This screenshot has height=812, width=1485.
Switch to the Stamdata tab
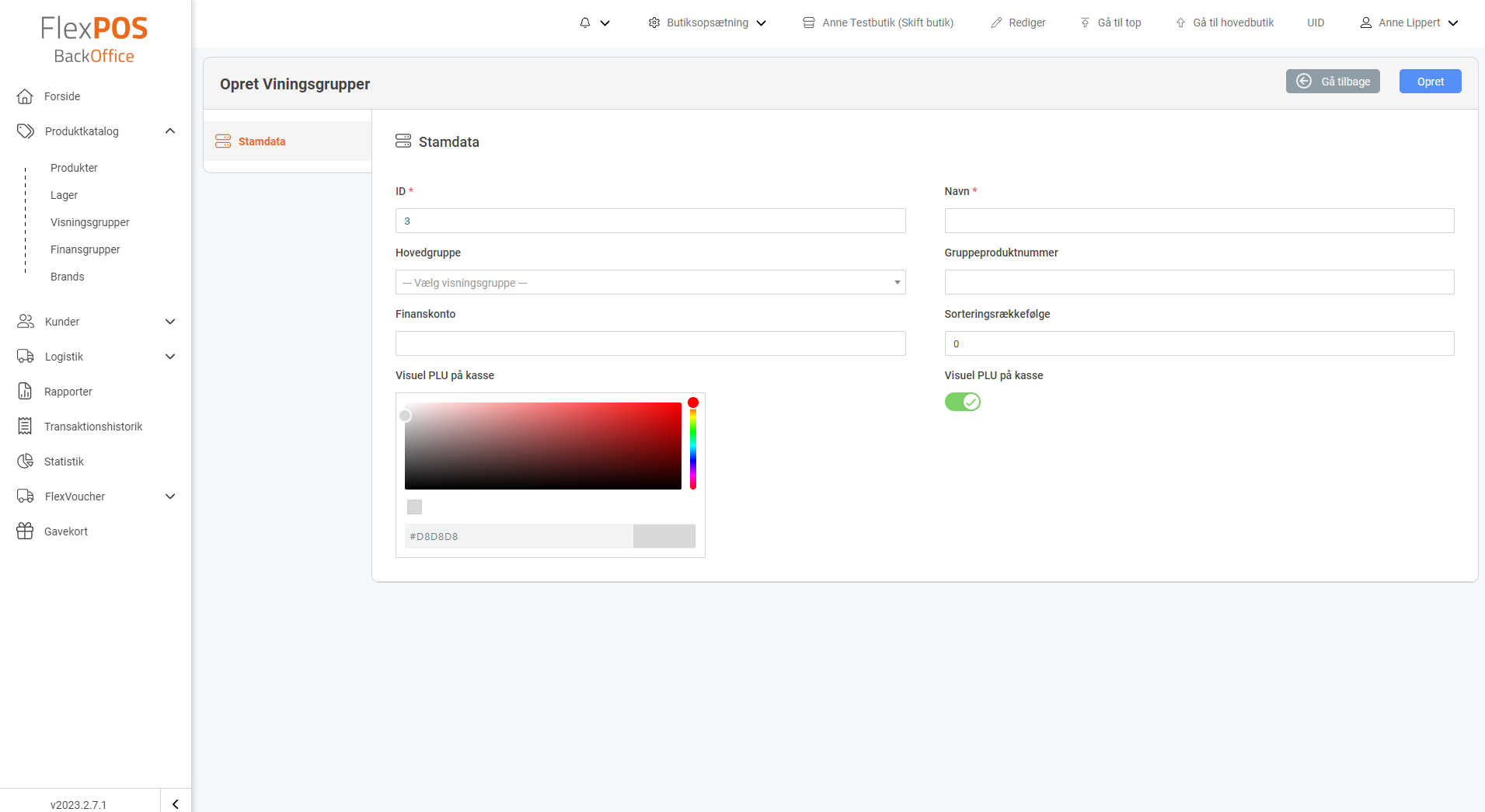point(262,141)
